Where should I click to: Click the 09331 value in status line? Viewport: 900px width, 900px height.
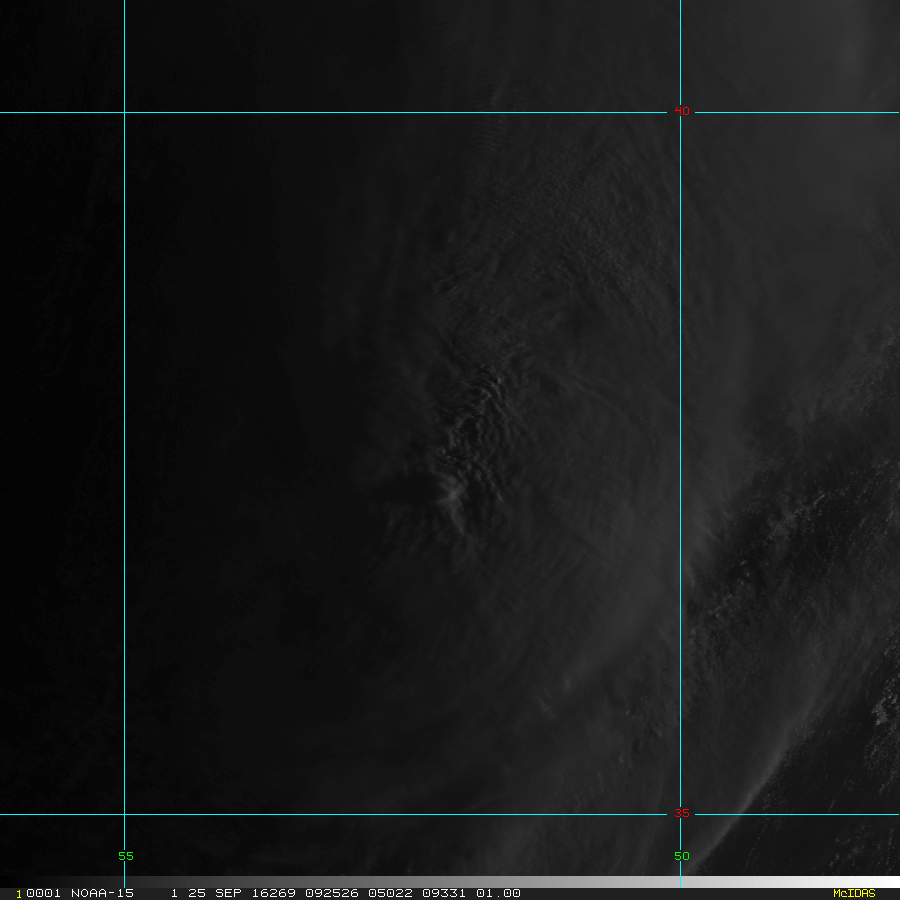pos(443,893)
